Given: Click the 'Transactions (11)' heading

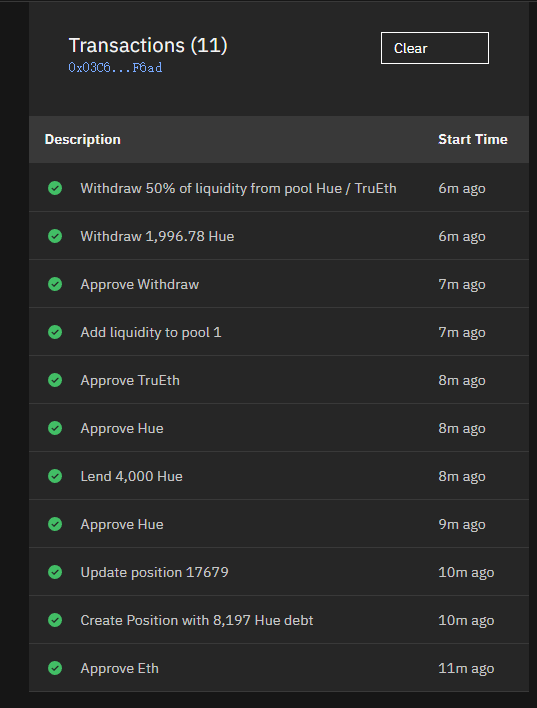Looking at the screenshot, I should pos(148,46).
